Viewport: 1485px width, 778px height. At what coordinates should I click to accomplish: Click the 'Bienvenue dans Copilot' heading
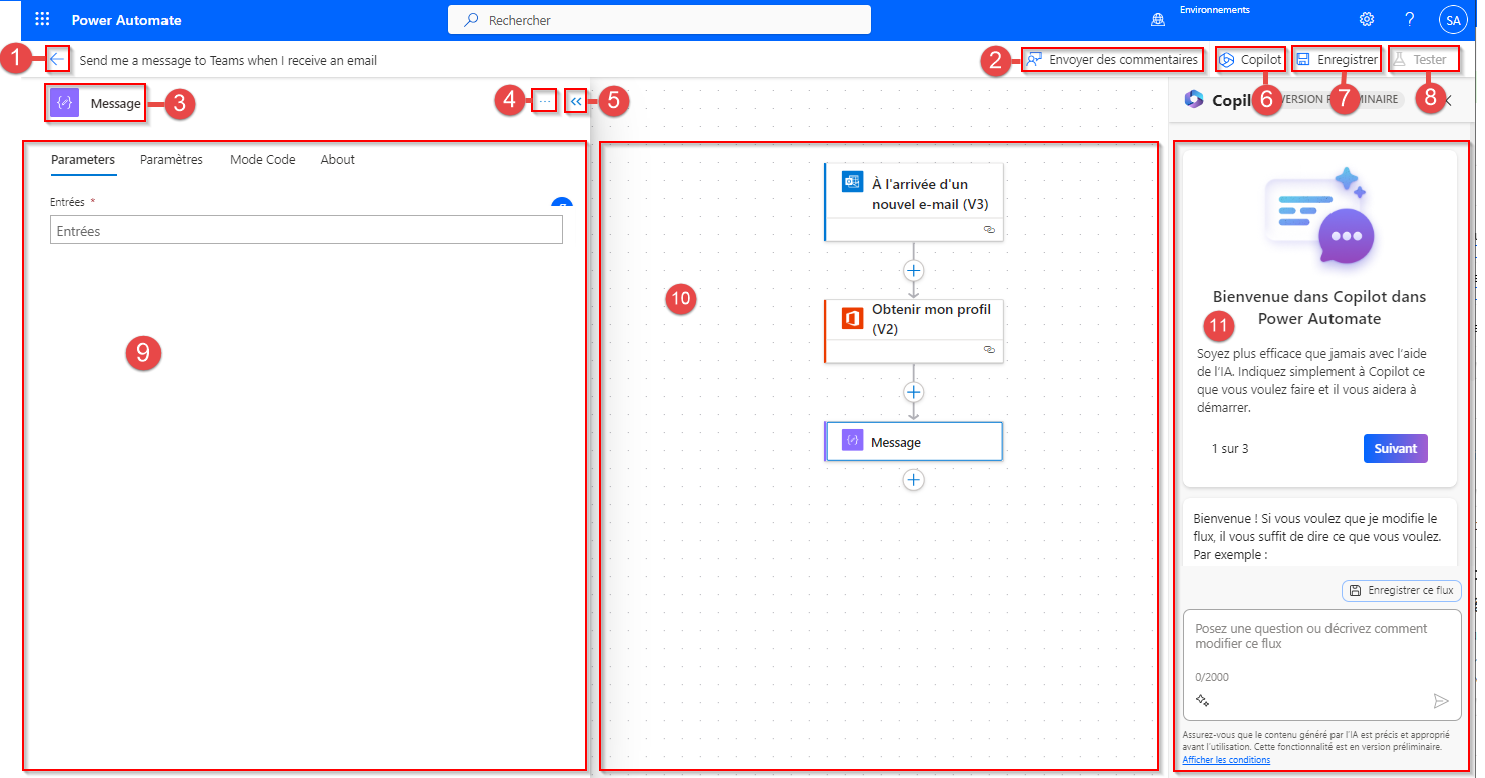[x=1319, y=308]
